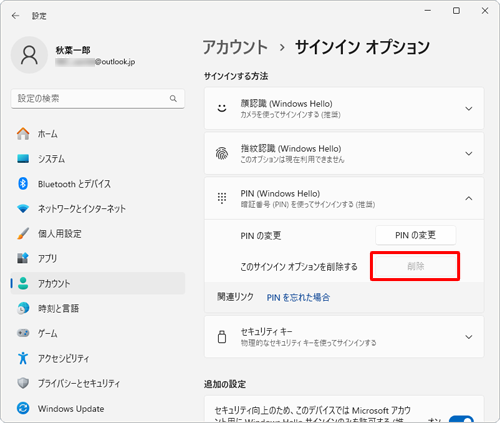Click the システム monitor icon

coord(23,159)
